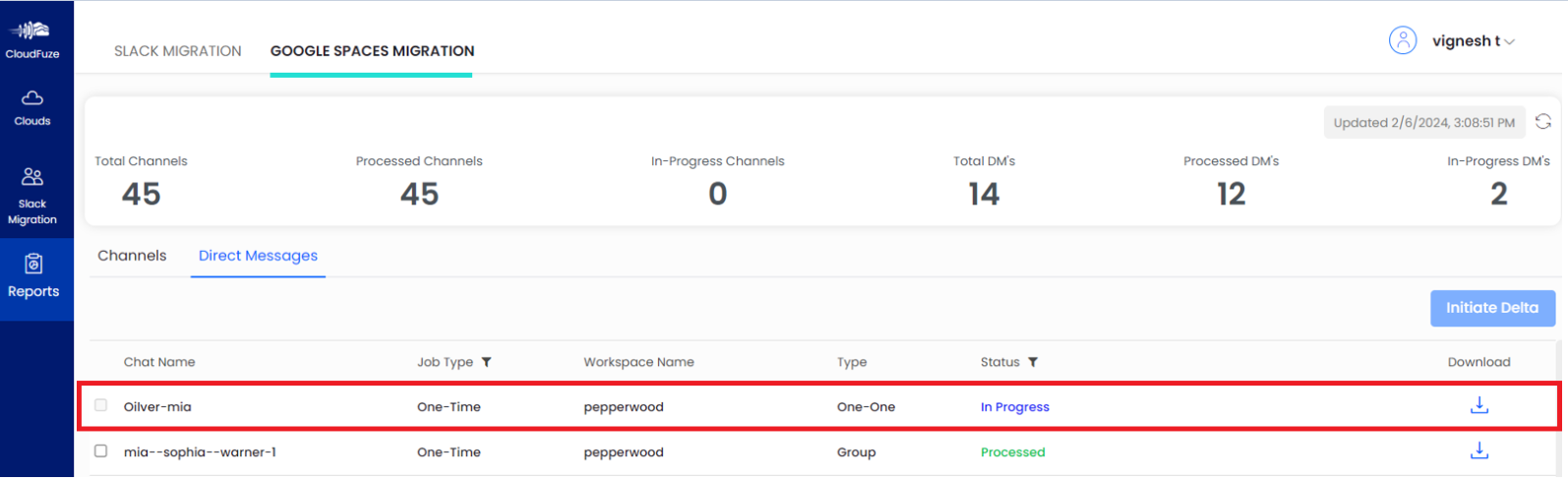Open the Job Type filter
Screen dimensions: 1568x480
pos(486,362)
